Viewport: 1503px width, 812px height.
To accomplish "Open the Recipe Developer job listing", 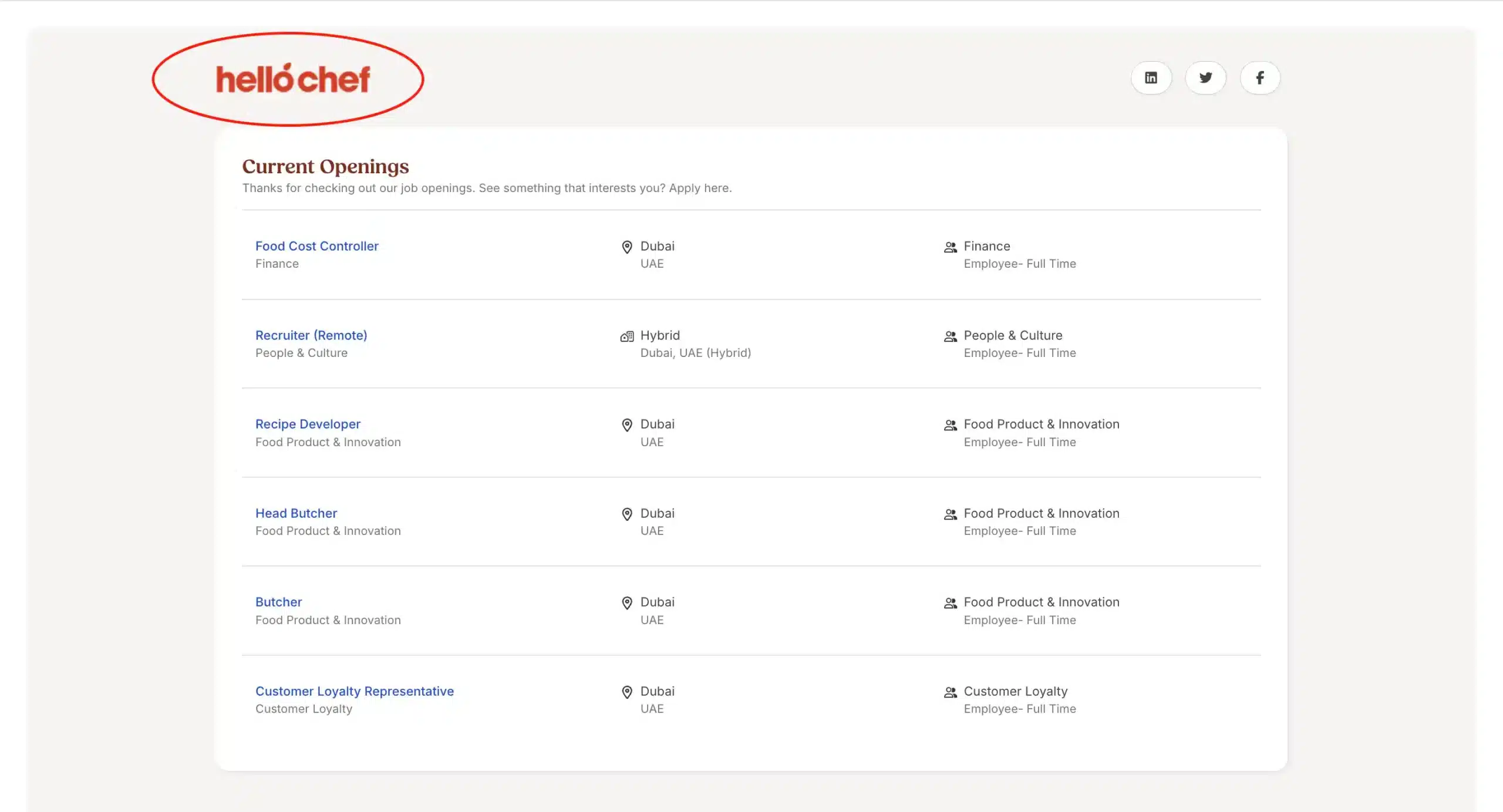I will point(308,424).
